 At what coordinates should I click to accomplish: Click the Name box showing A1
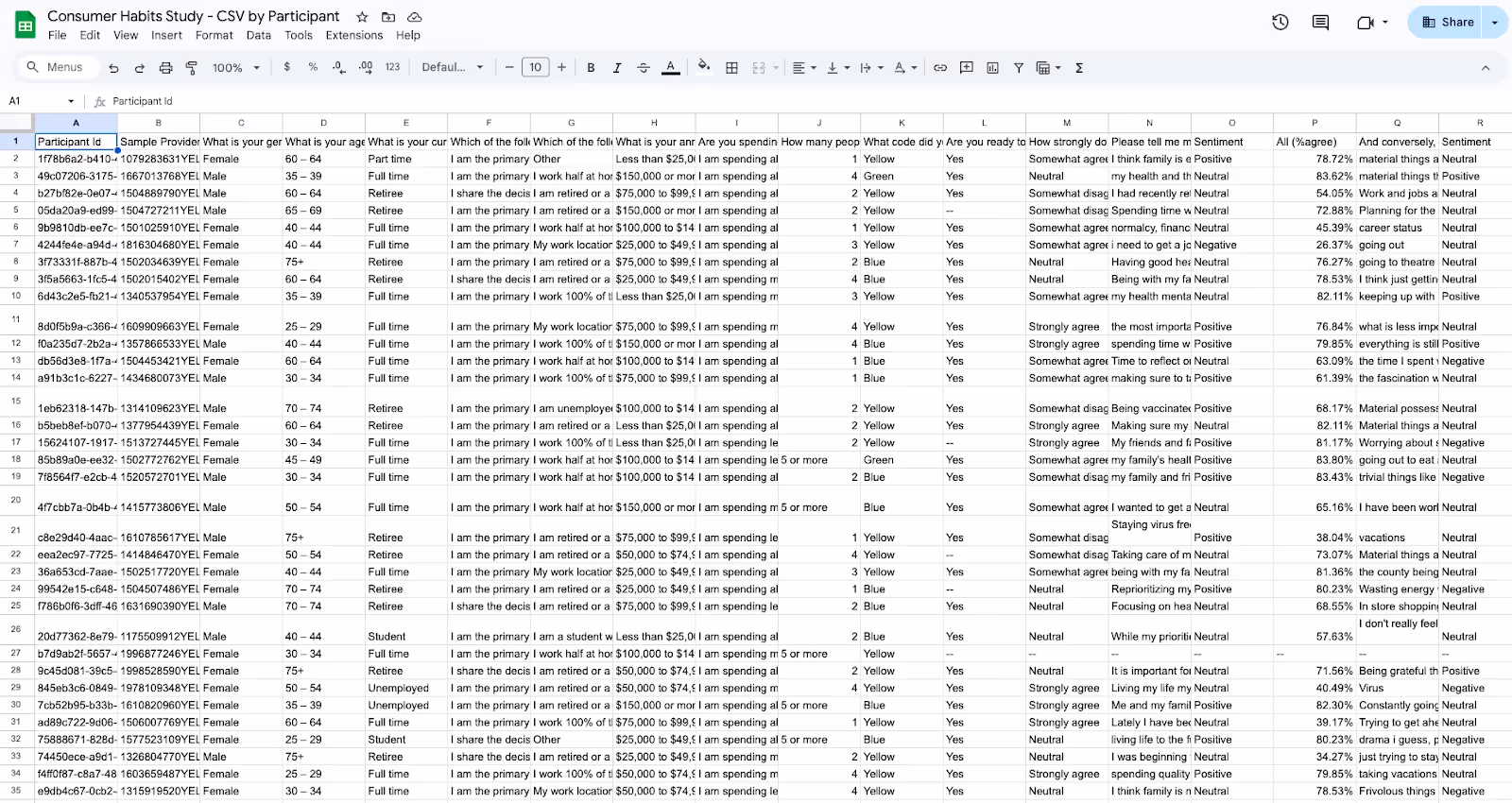pos(42,101)
